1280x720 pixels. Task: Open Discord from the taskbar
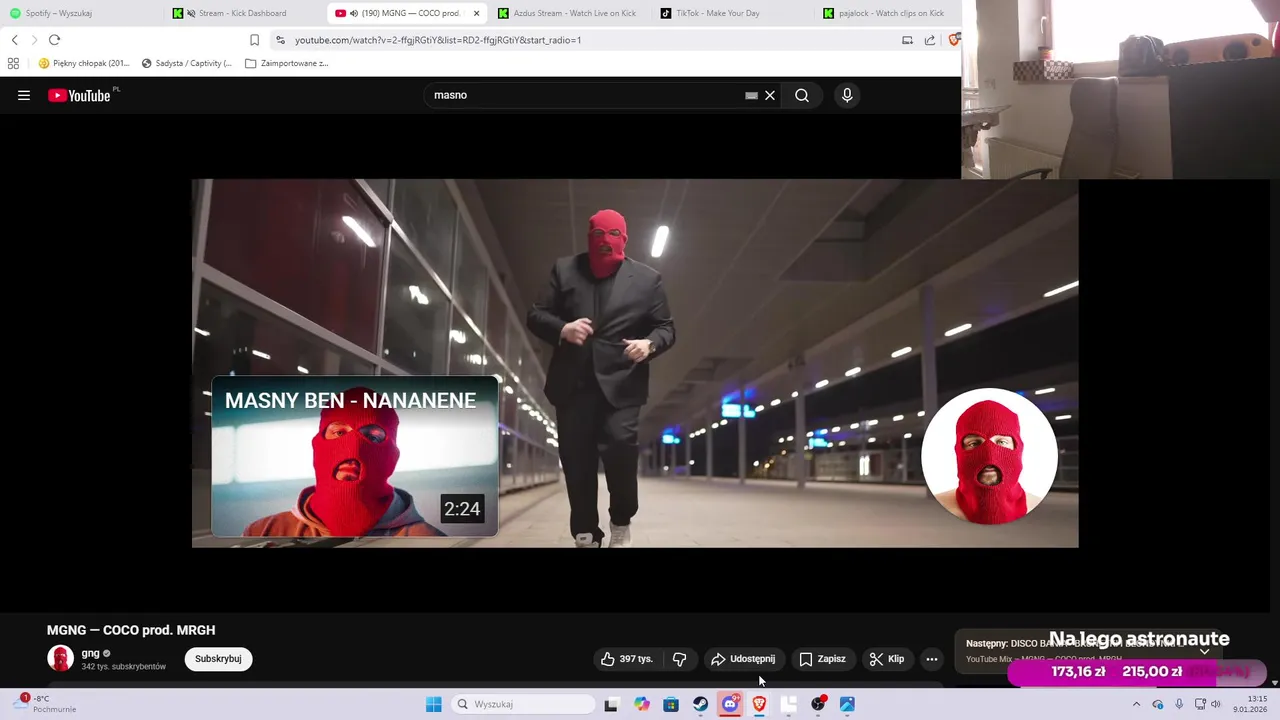click(x=729, y=704)
